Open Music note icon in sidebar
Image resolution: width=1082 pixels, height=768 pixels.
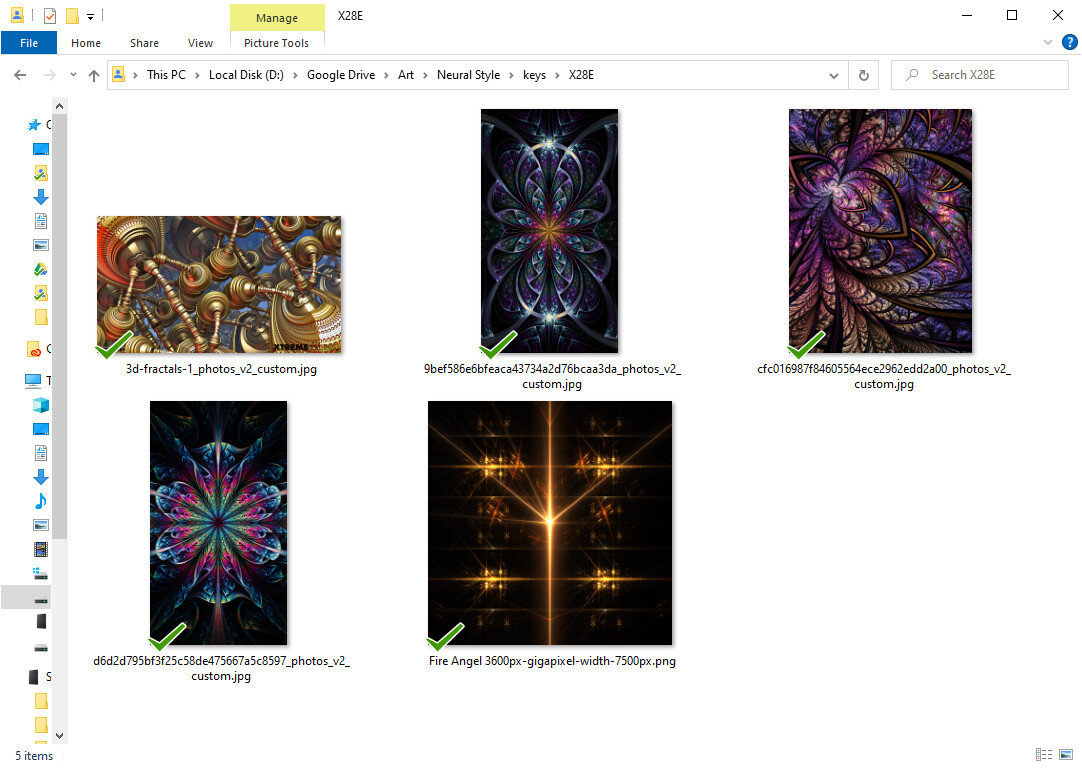[41, 501]
